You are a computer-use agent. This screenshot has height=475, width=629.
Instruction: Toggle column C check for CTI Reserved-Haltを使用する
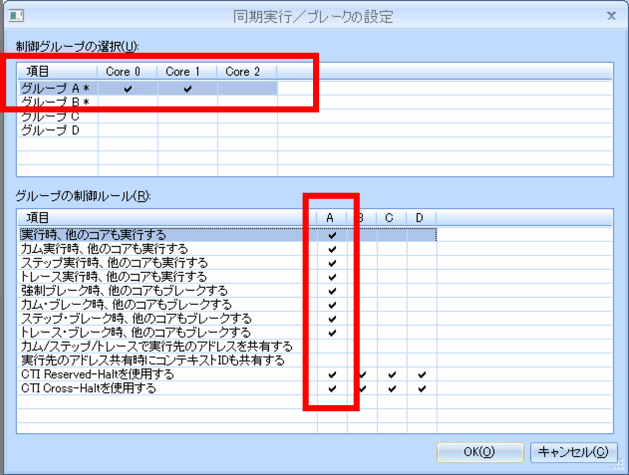(392, 375)
